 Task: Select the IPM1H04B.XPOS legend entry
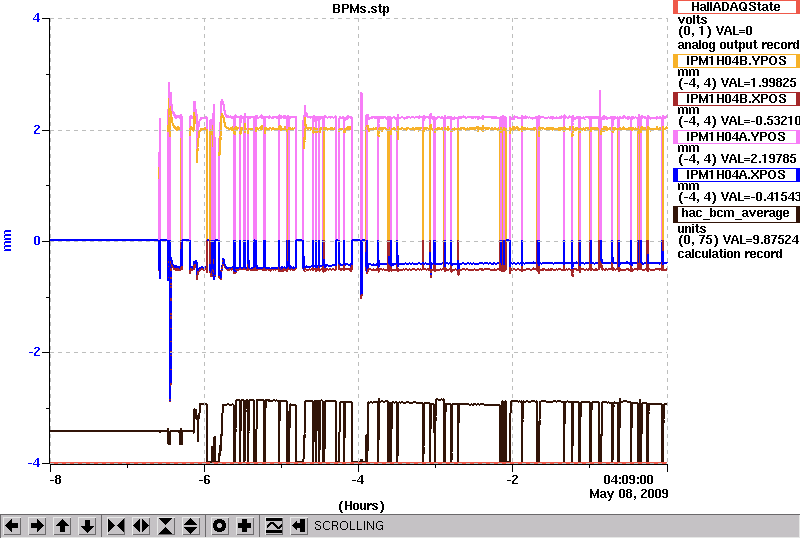pos(736,99)
